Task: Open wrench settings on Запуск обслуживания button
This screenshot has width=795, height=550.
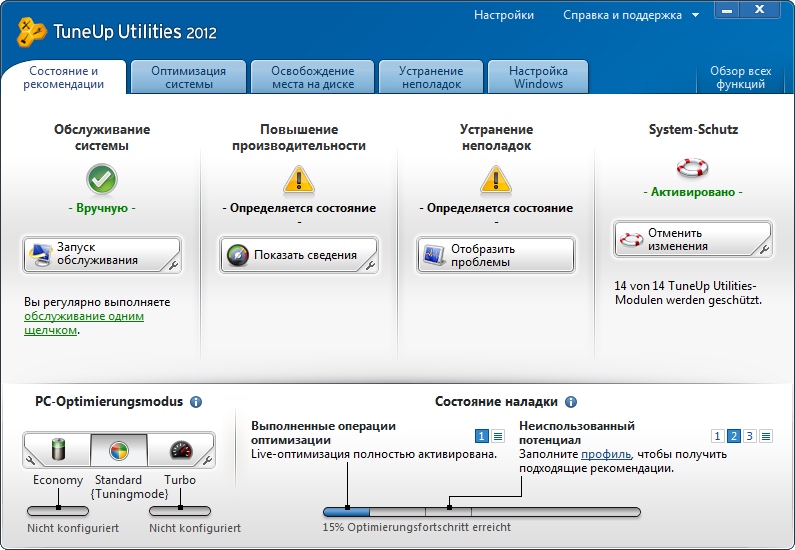Action: [173, 265]
